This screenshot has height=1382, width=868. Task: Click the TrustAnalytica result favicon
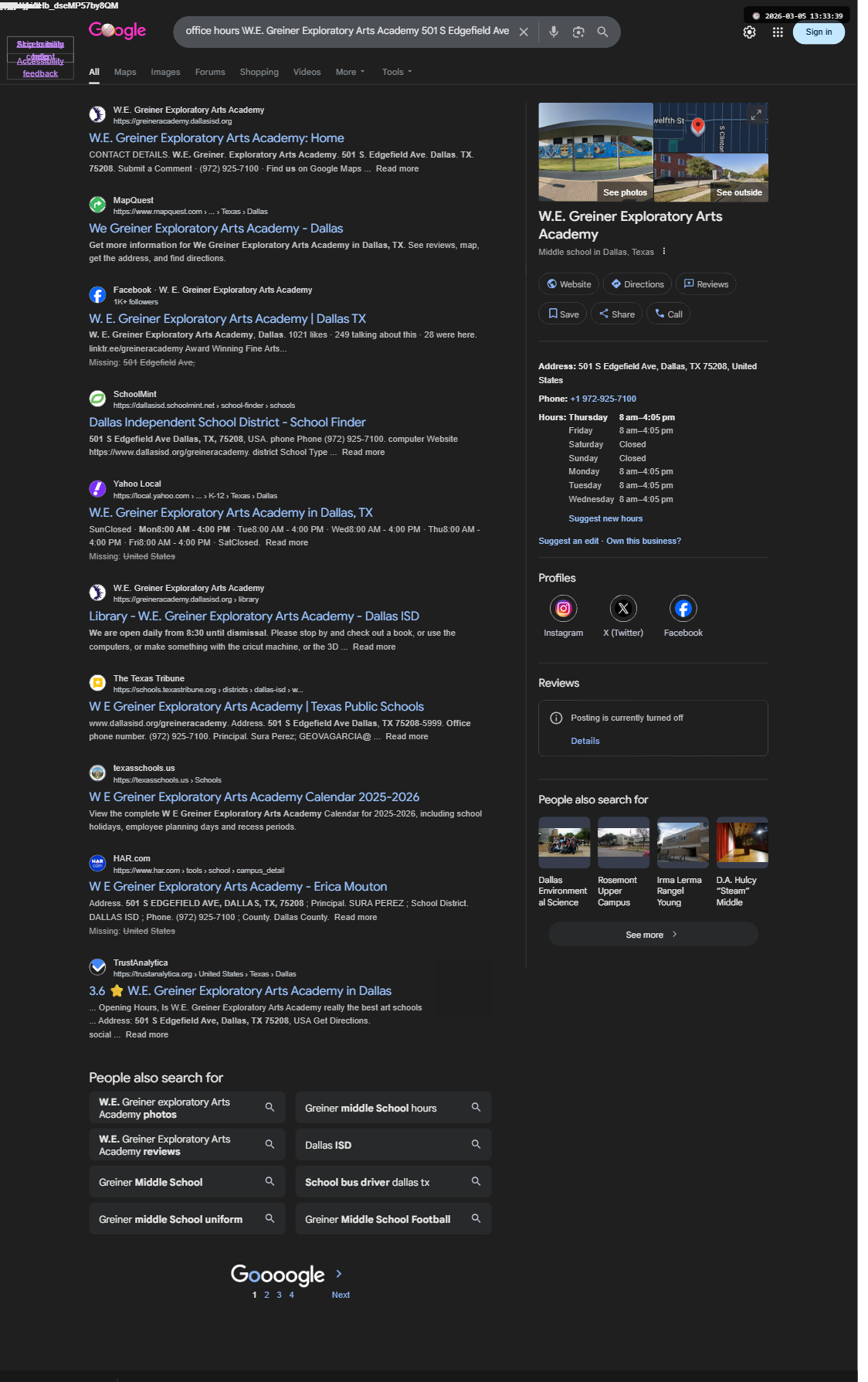97,967
